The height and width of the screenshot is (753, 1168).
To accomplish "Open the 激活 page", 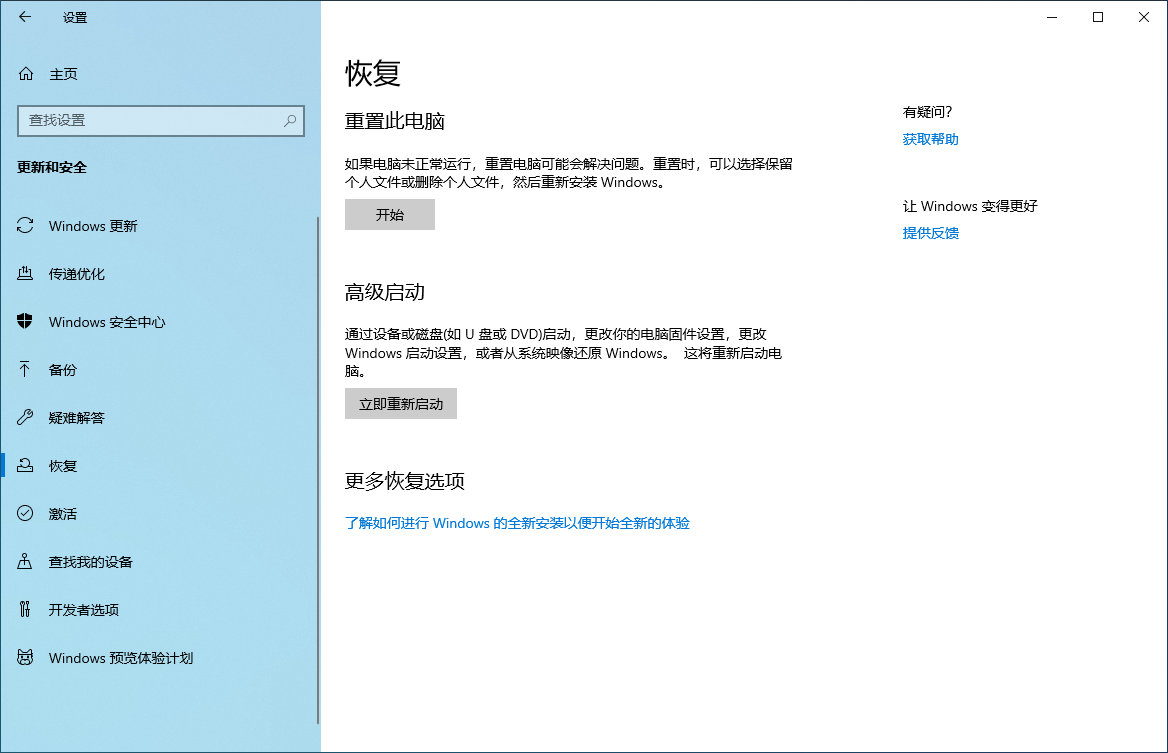I will (x=67, y=514).
